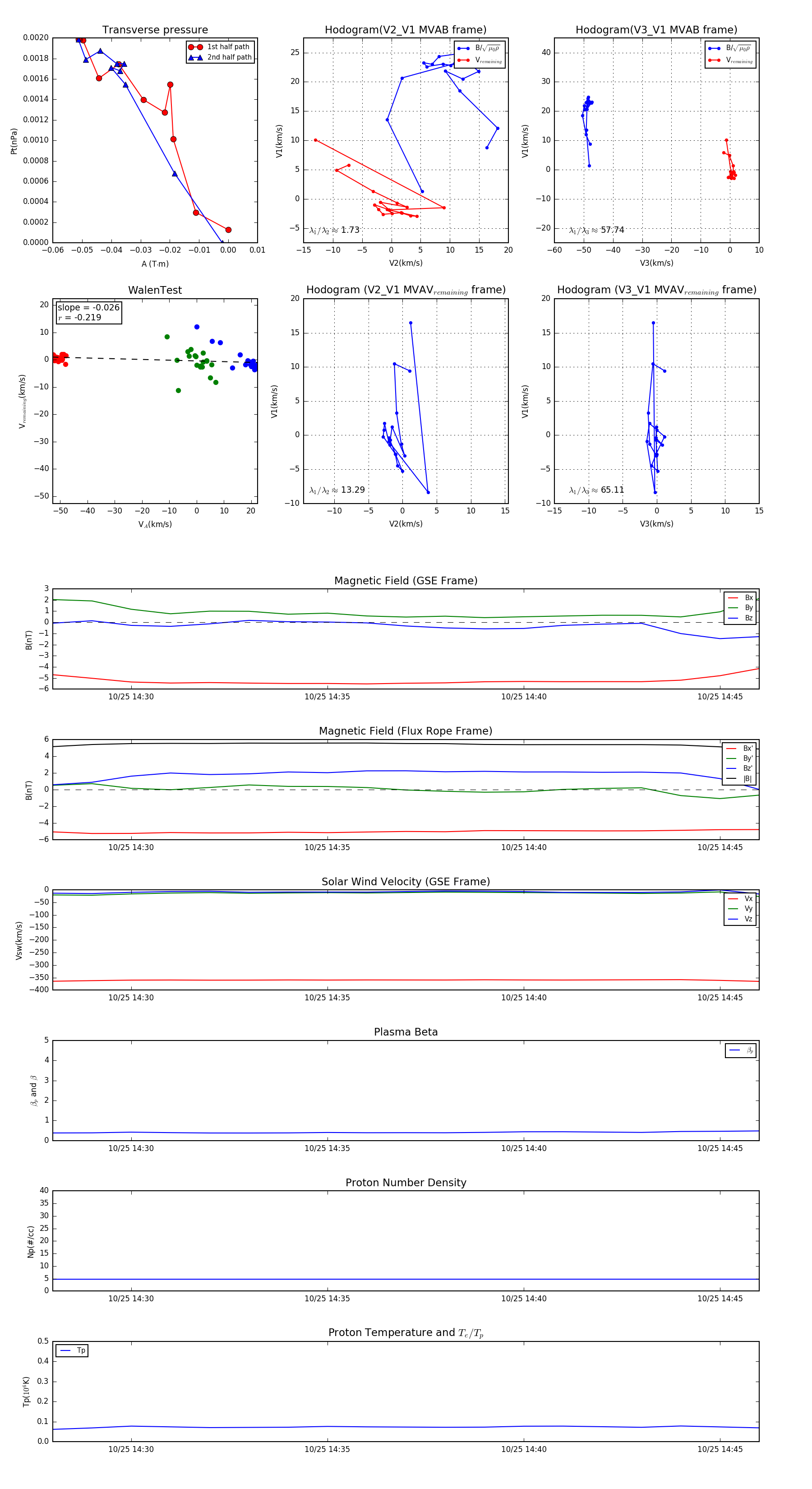The width and height of the screenshot is (812, 1489).
Task: Select the "2nd half path" legend entry
Action: point(220,57)
